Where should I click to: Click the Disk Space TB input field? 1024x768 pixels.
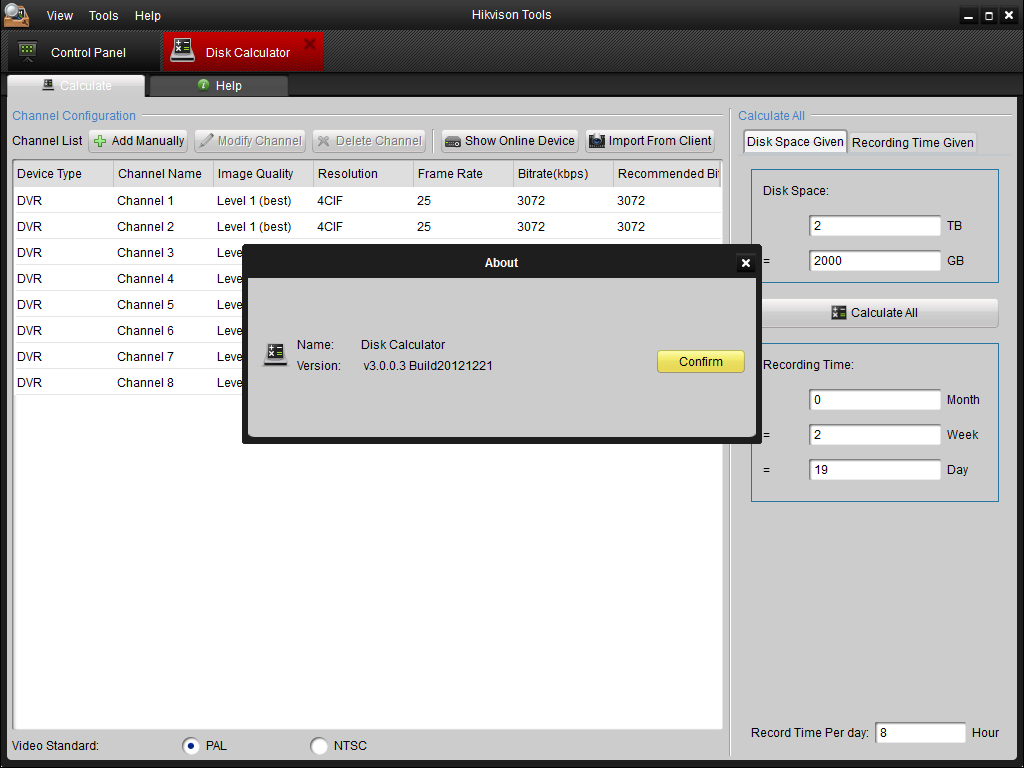[874, 226]
